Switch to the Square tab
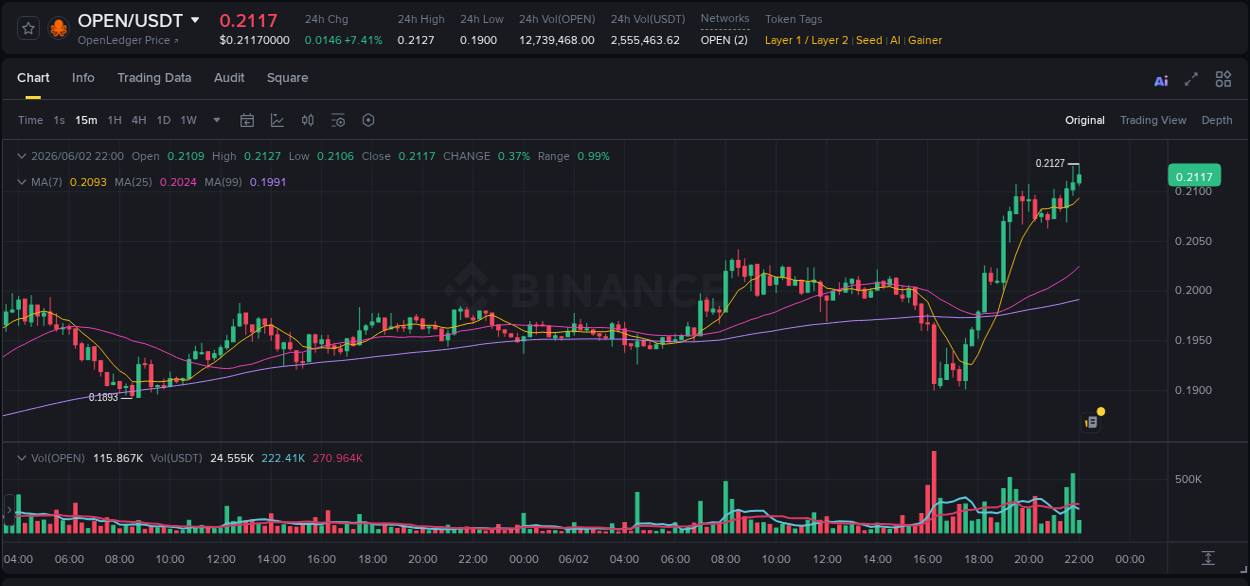 (x=287, y=78)
